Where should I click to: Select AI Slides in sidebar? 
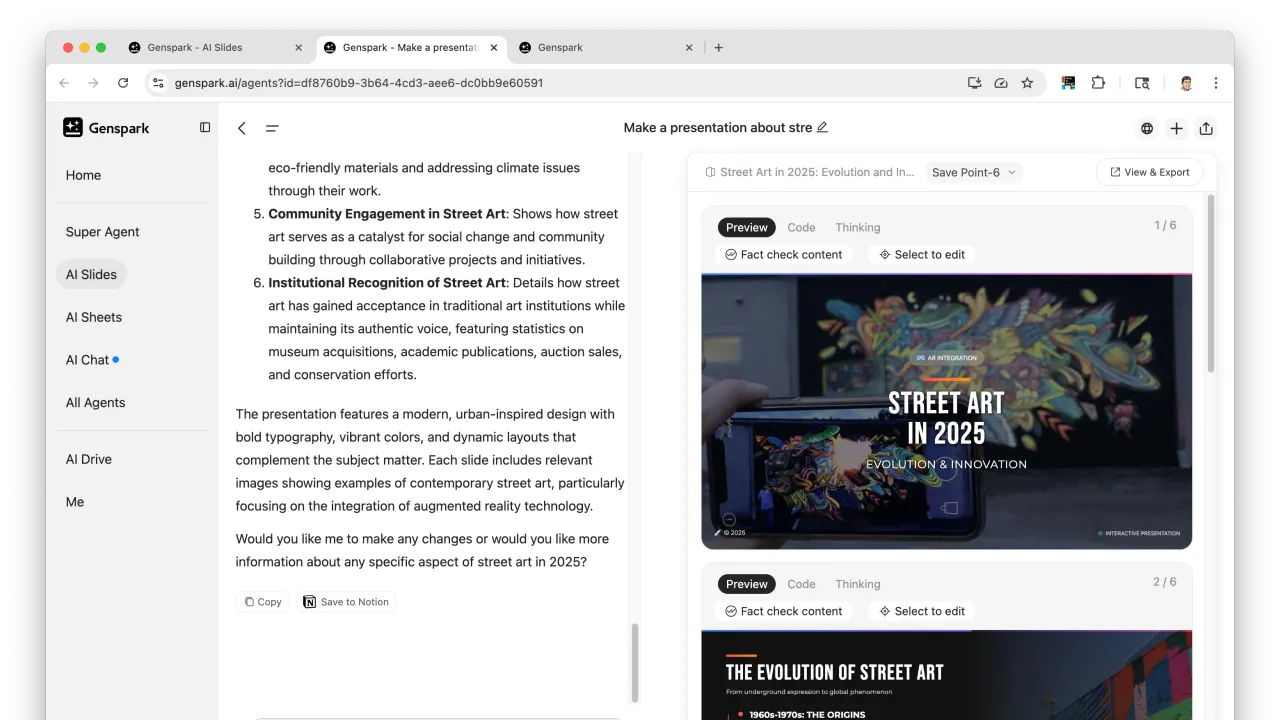pos(91,275)
